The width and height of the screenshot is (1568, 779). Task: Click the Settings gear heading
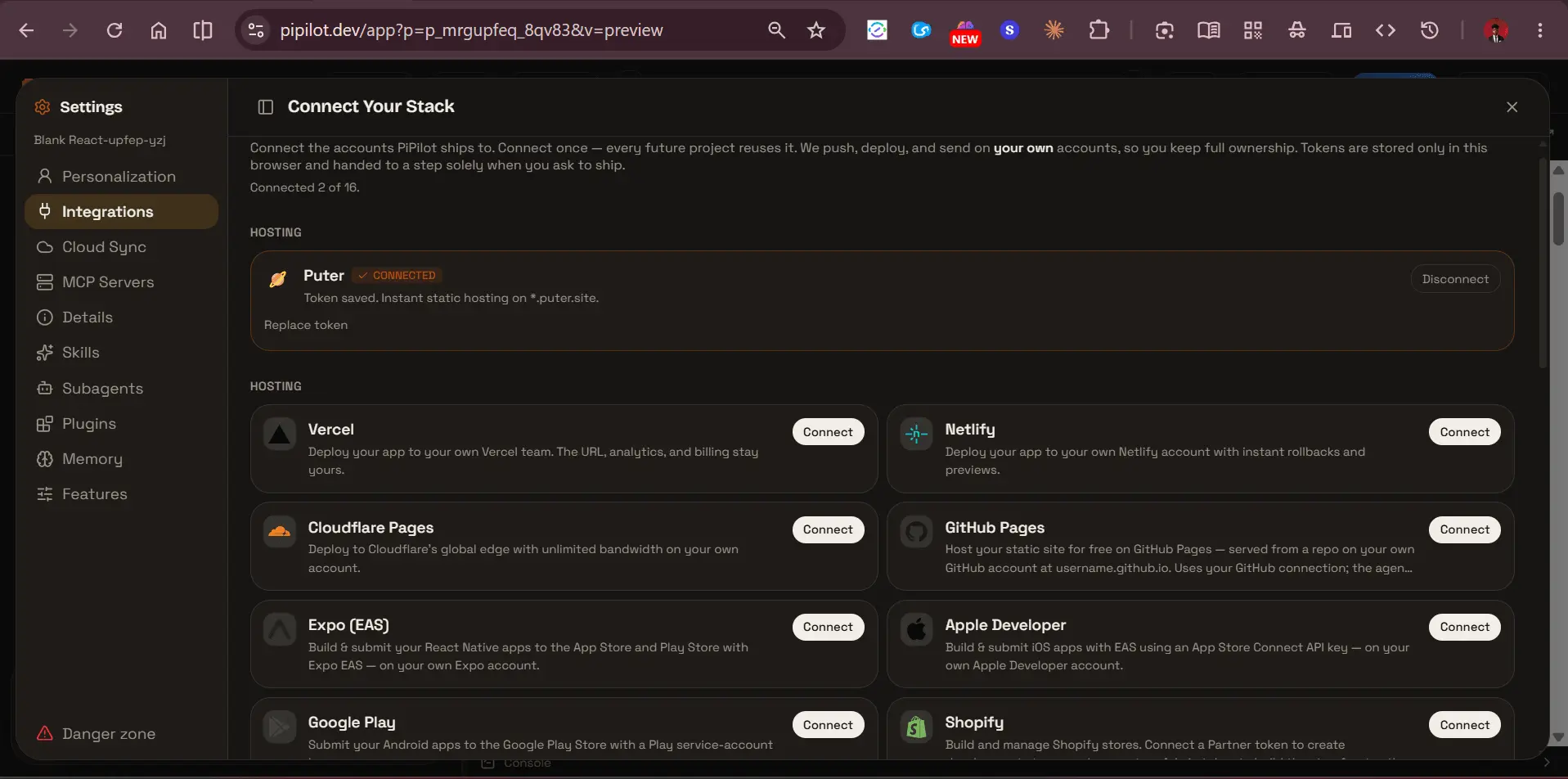point(79,107)
